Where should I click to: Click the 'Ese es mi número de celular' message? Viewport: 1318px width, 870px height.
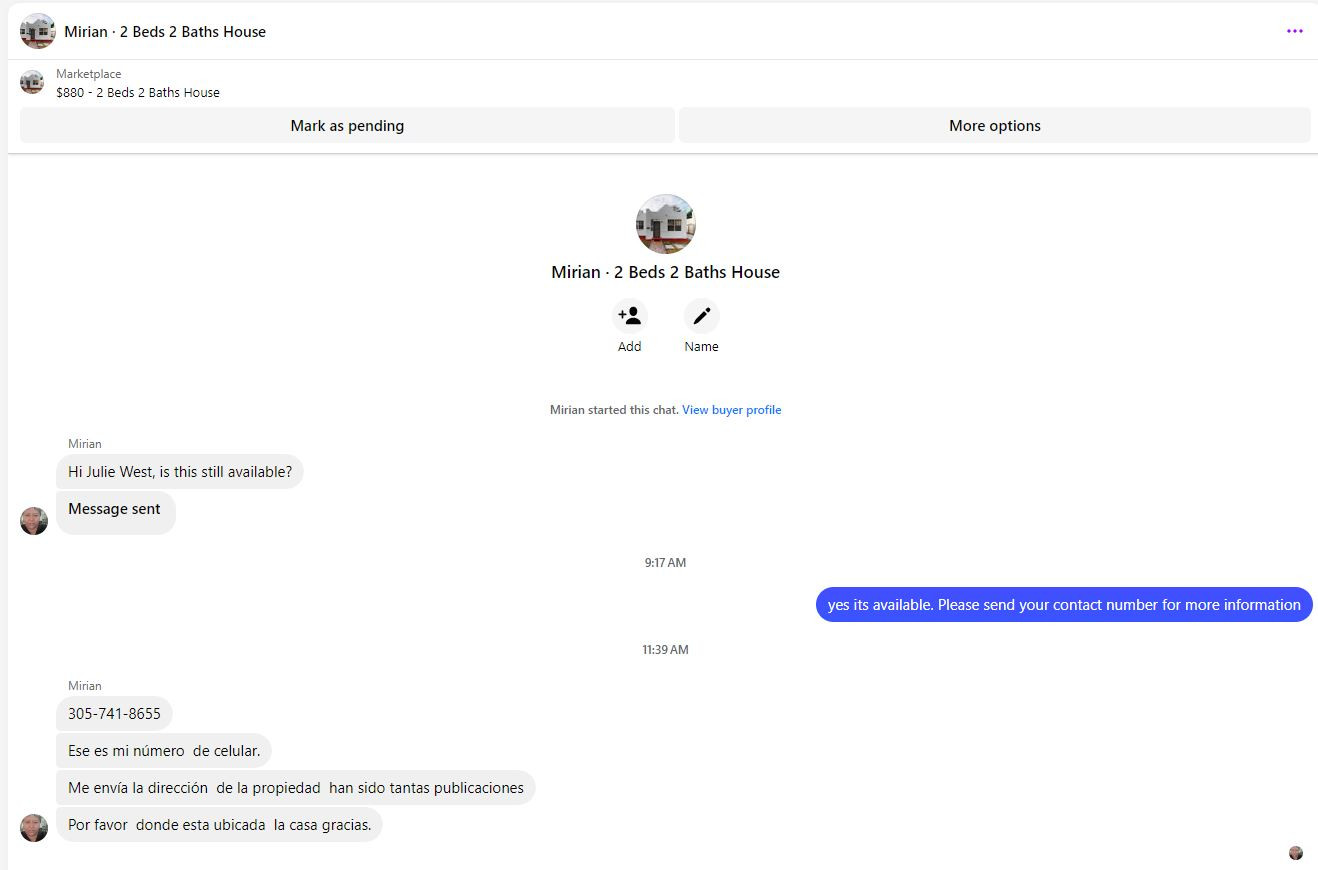[164, 751]
